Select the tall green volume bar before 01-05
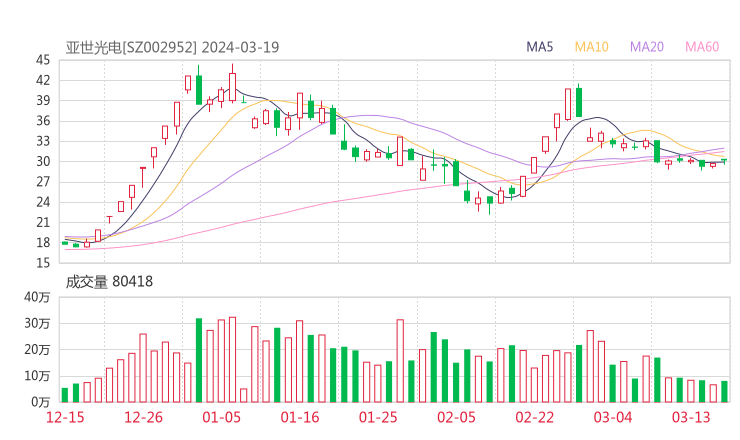This screenshot has height=440, width=740. tap(199, 360)
